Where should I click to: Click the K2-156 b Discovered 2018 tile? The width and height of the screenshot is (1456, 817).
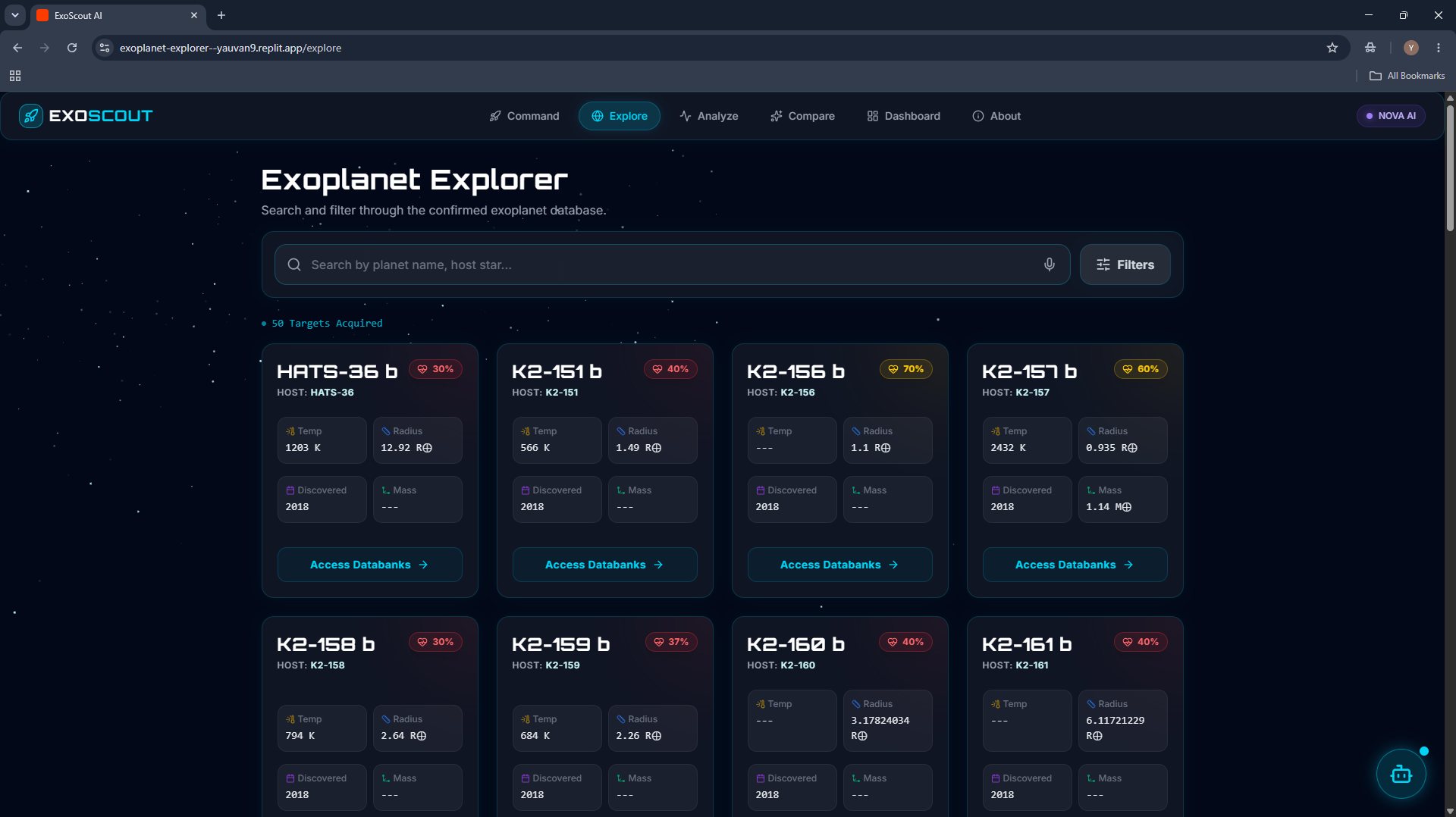tap(792, 499)
